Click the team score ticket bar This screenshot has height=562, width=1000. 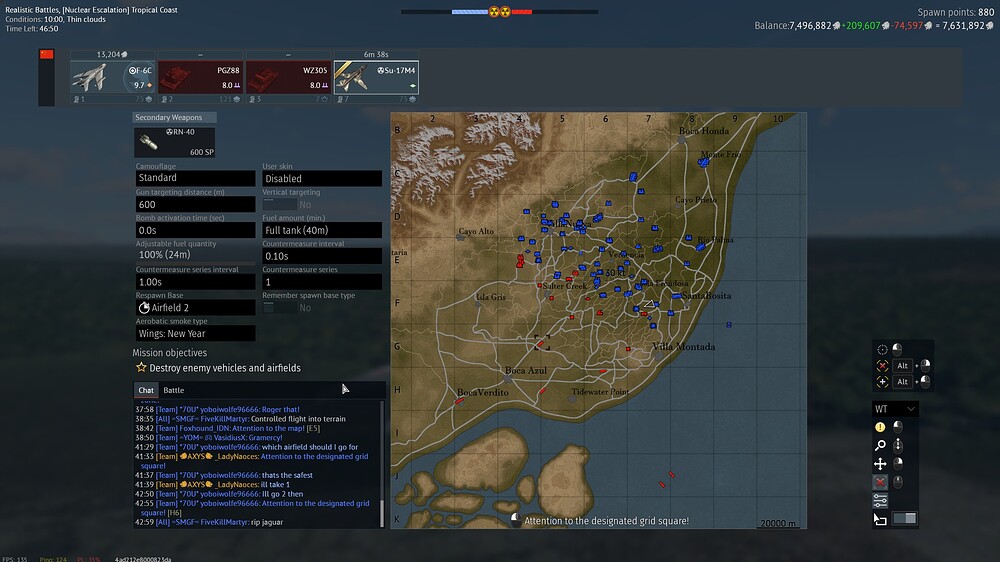tap(499, 11)
